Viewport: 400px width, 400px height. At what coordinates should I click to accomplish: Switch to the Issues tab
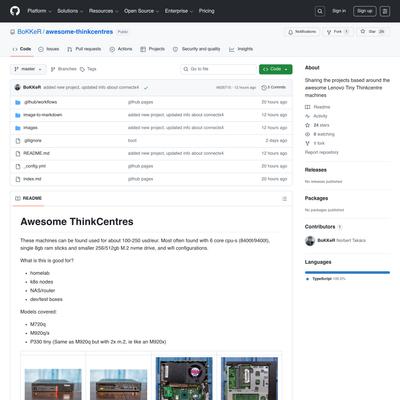49,49
